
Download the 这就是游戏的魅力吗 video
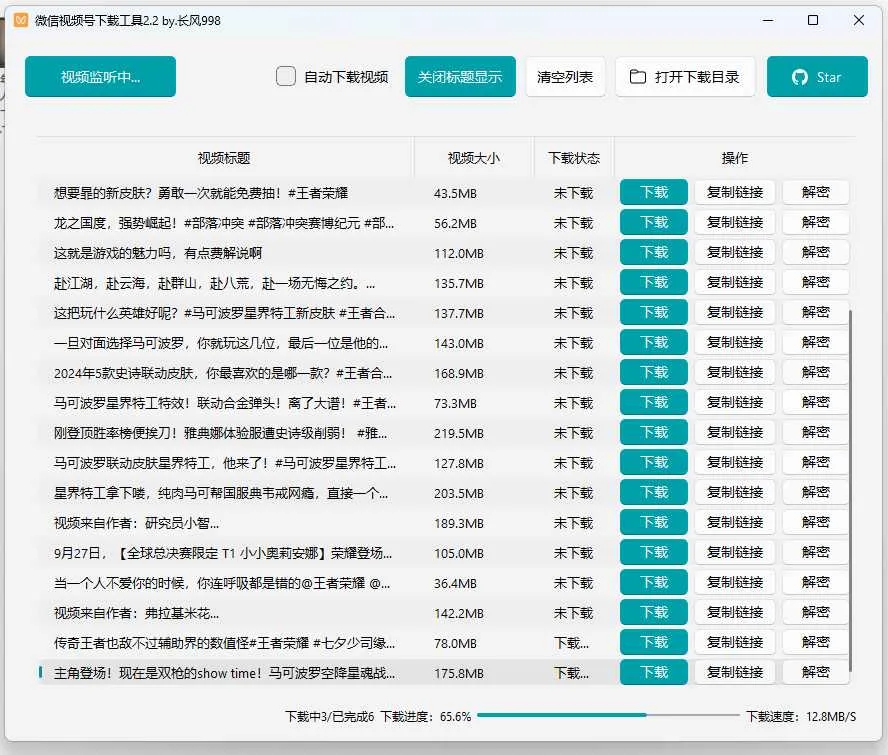coord(654,253)
